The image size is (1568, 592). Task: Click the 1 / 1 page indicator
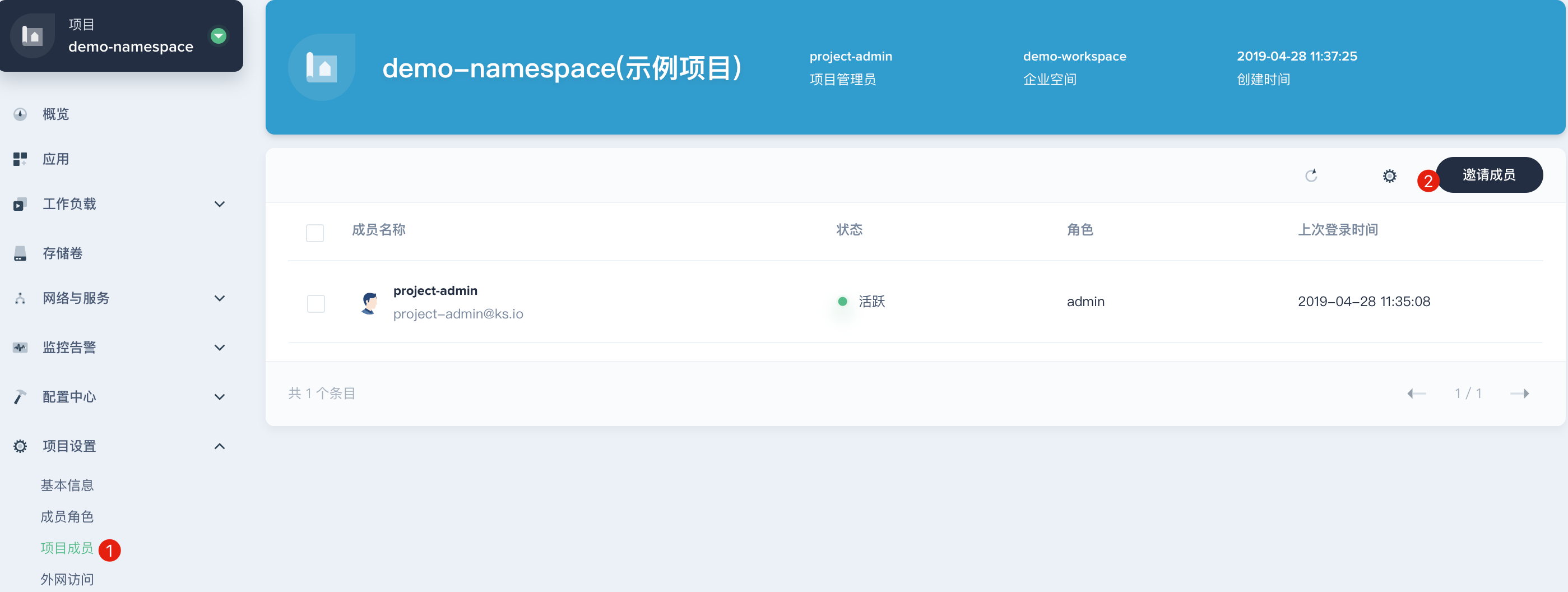click(1468, 394)
